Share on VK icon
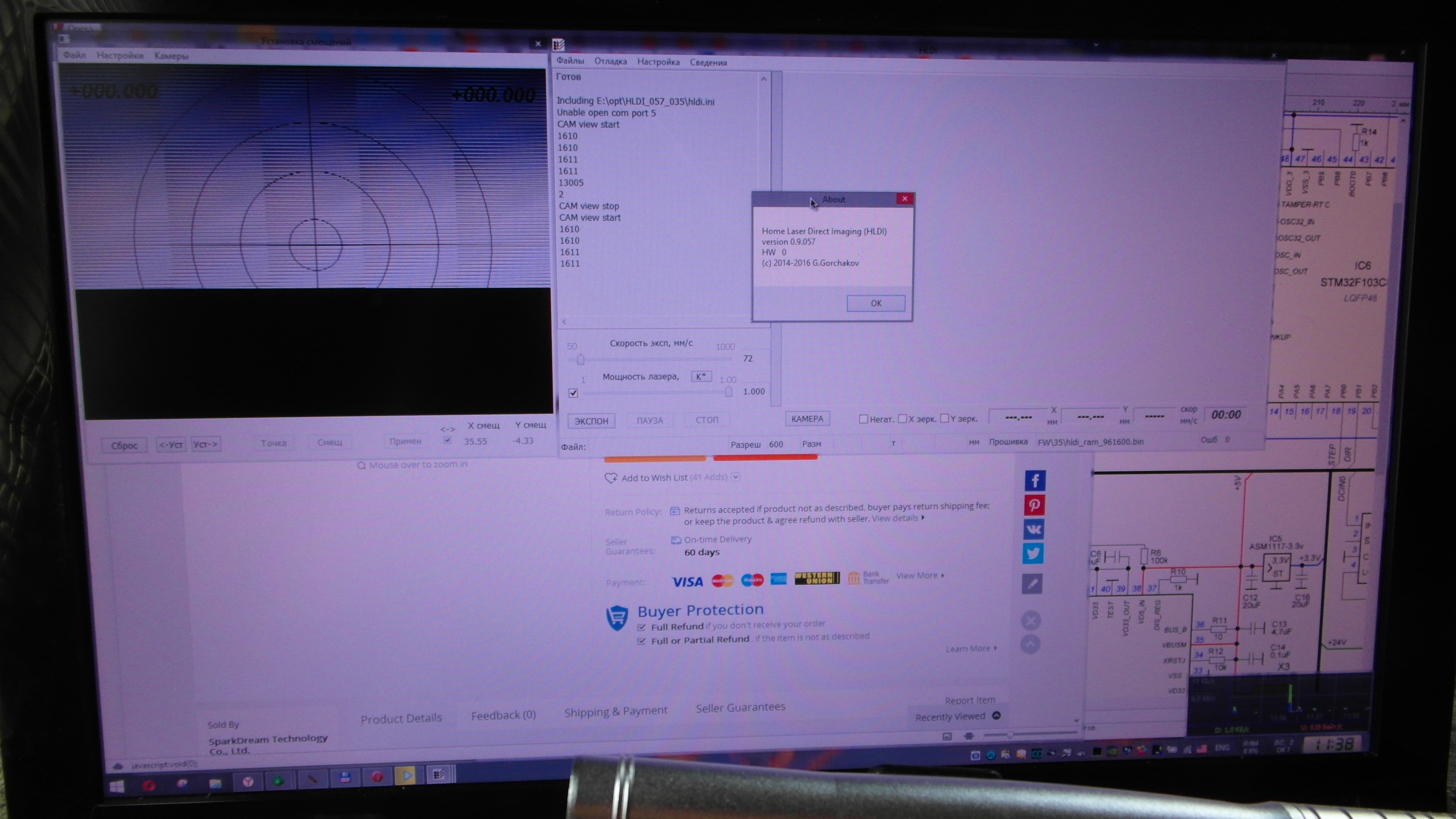 pyautogui.click(x=1033, y=529)
